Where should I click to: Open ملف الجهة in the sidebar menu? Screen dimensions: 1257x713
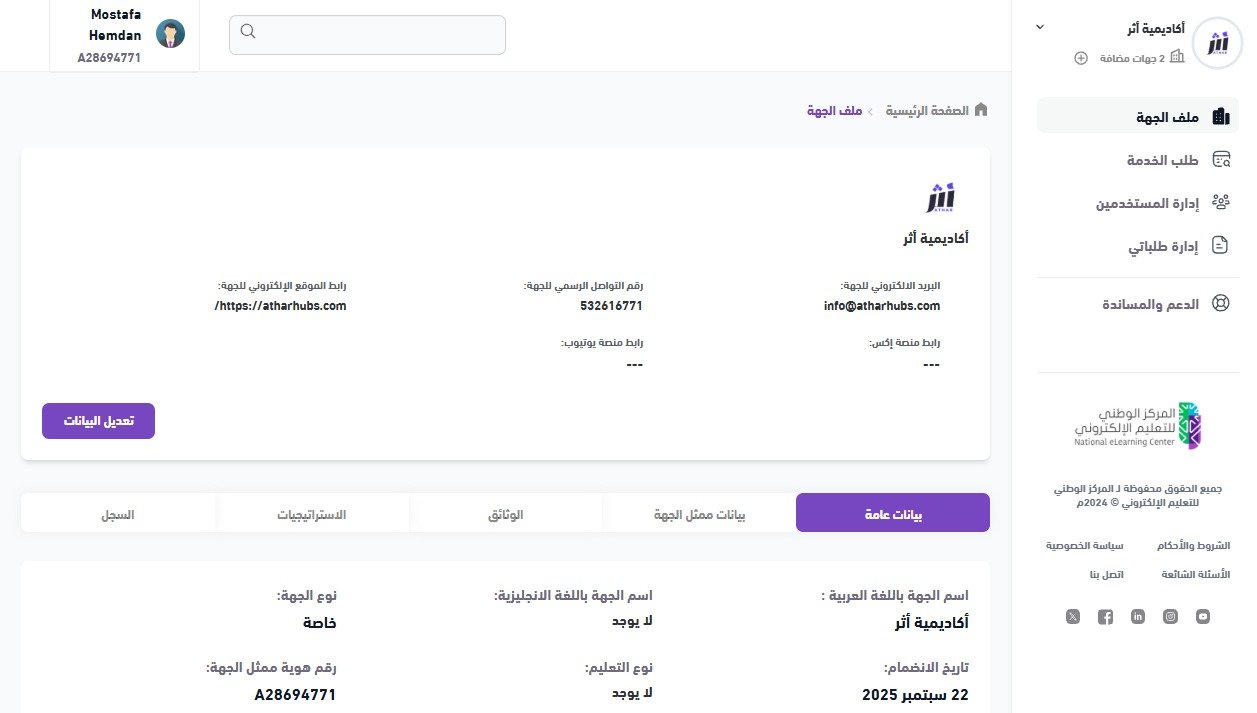click(x=1138, y=116)
